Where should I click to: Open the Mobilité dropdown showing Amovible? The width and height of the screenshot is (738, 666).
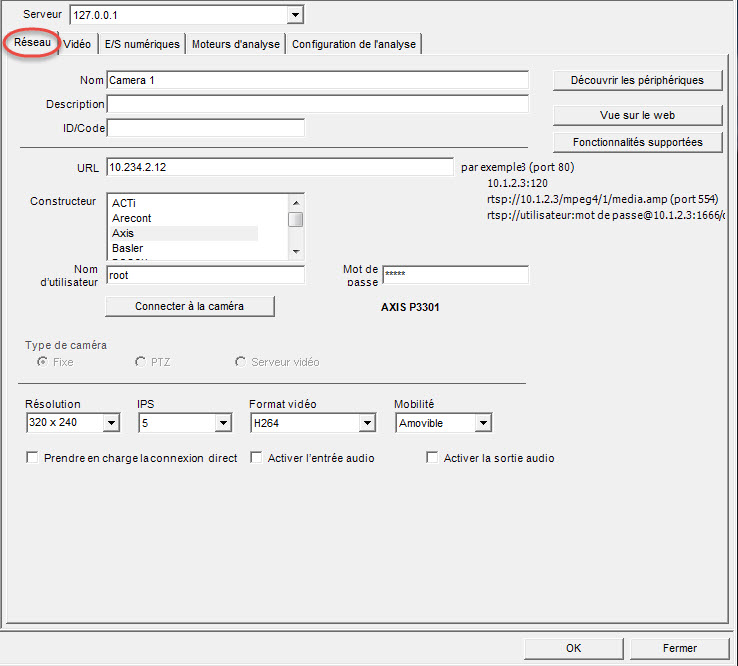pyautogui.click(x=443, y=423)
